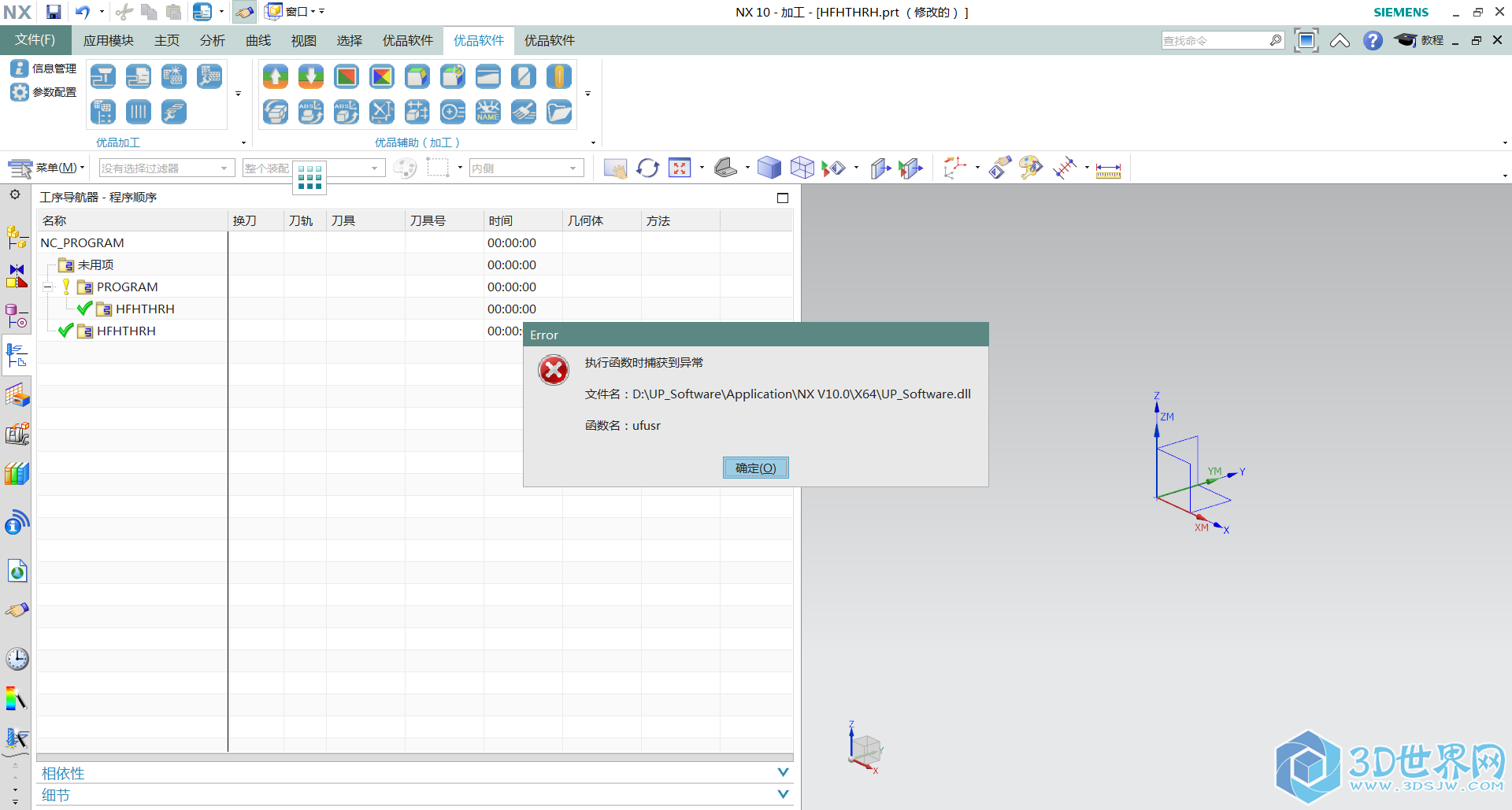
Task: Select the NC_PROGRAM tree row
Action: pos(415,242)
